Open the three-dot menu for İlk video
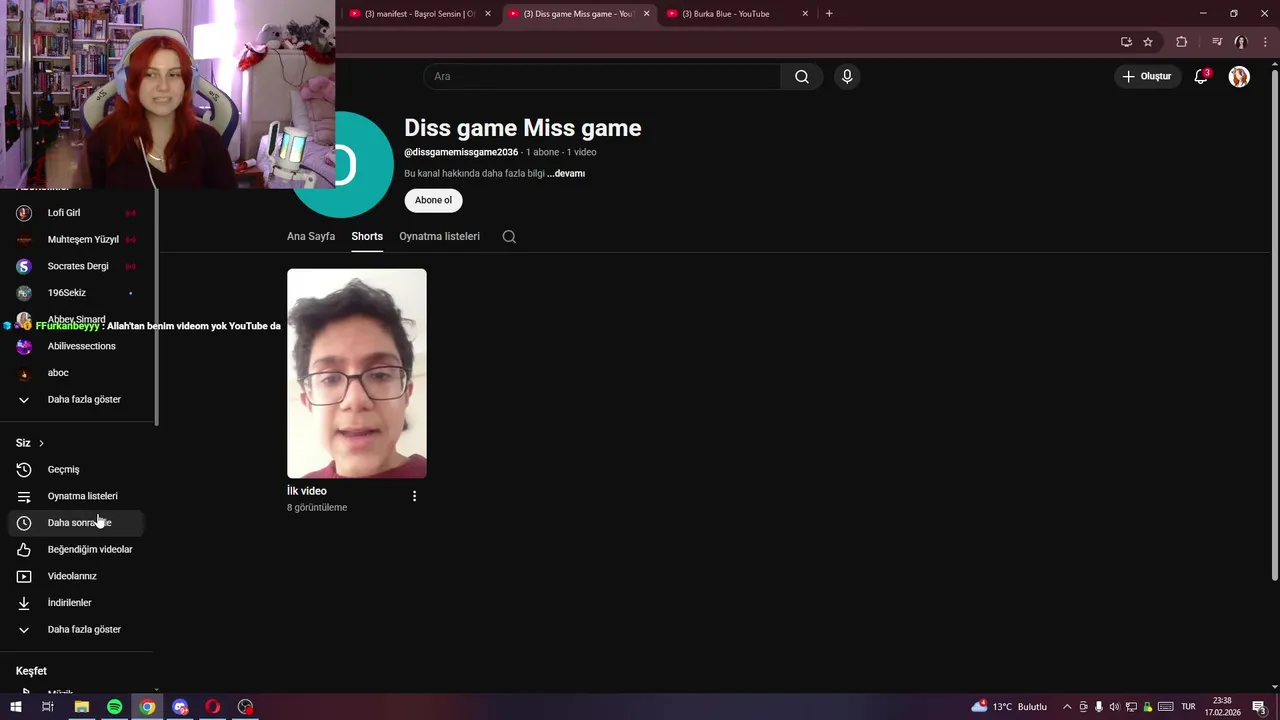Viewport: 1280px width, 720px height. (x=414, y=496)
